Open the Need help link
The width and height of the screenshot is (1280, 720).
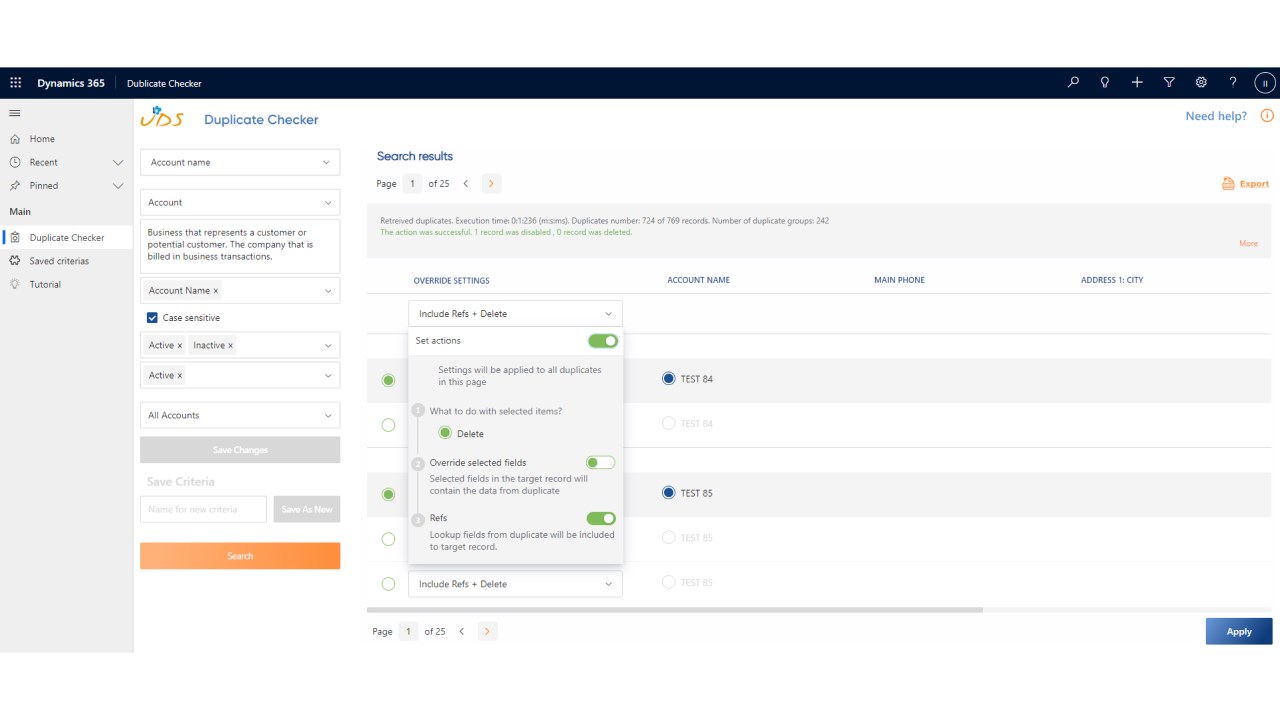(1216, 116)
